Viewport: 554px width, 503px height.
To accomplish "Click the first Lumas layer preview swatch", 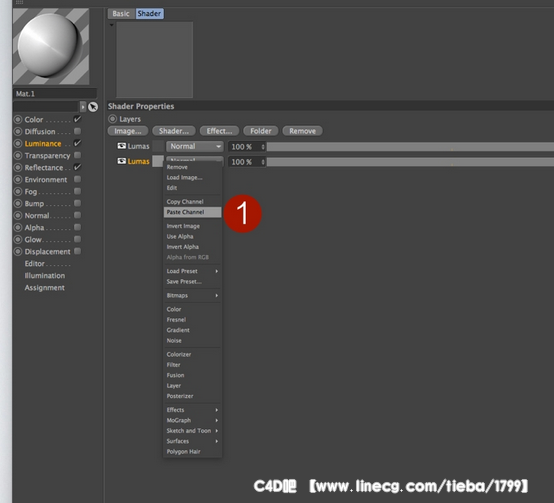I will (158, 146).
